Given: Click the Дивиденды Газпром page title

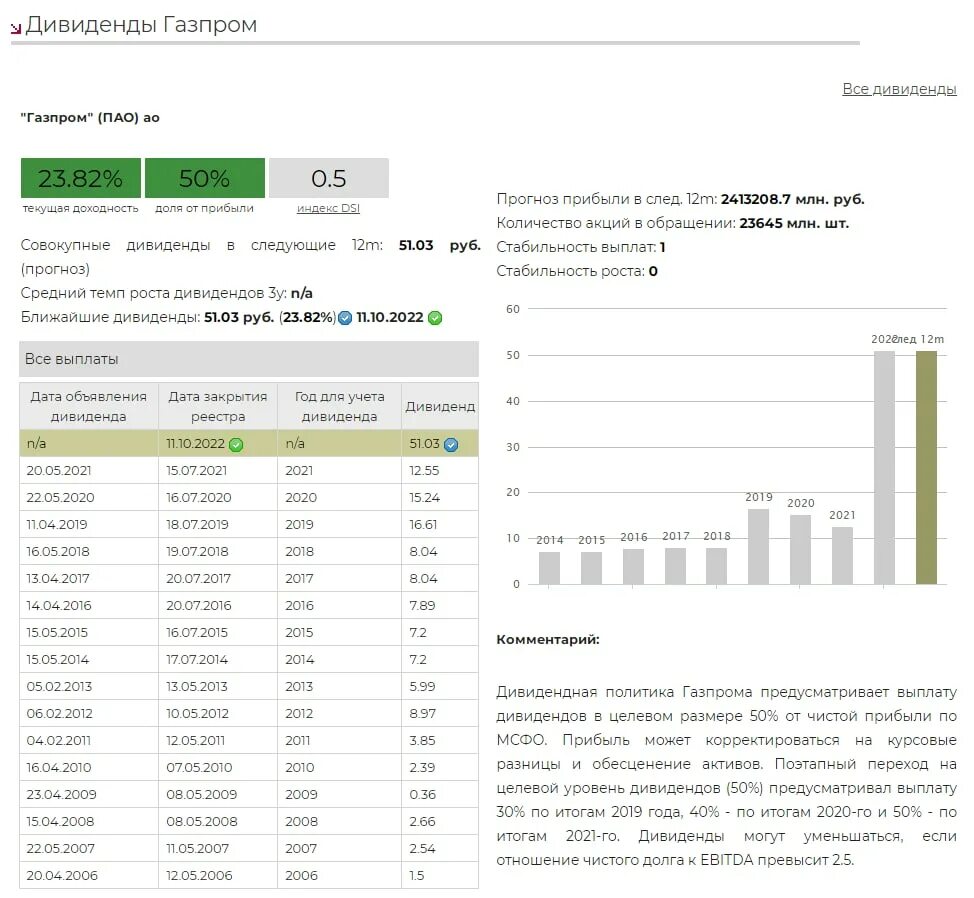Looking at the screenshot, I should [x=141, y=25].
